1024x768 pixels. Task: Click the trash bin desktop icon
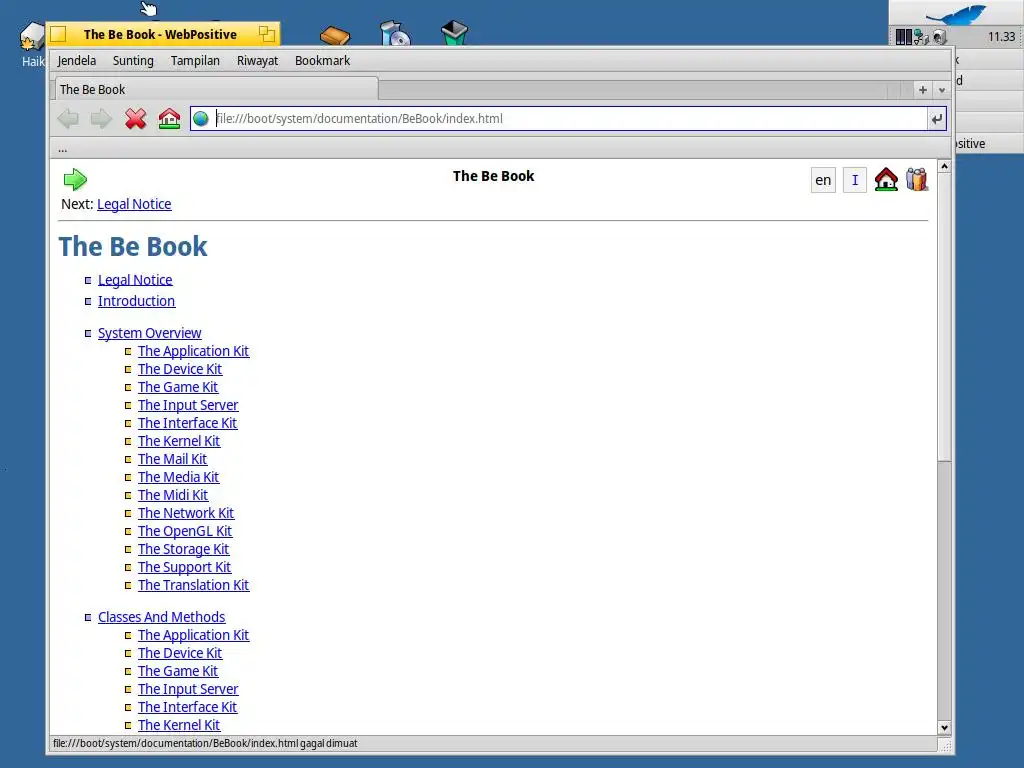[454, 33]
